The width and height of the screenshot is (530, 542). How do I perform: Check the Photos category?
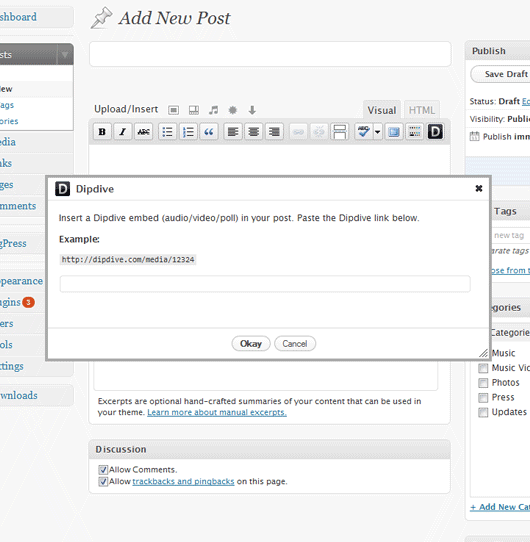[483, 383]
